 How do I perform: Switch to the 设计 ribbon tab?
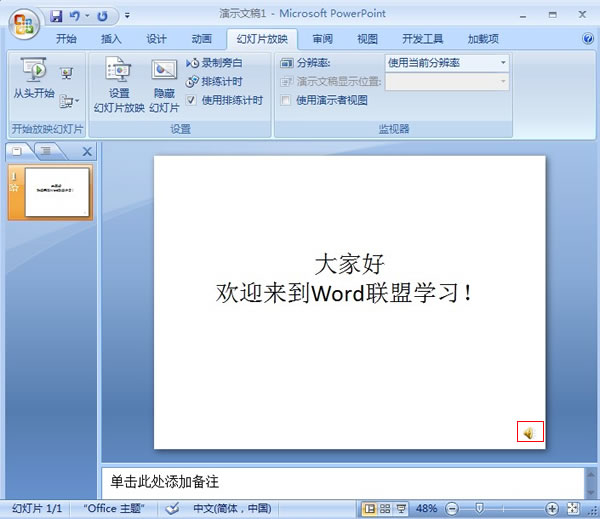pos(156,39)
